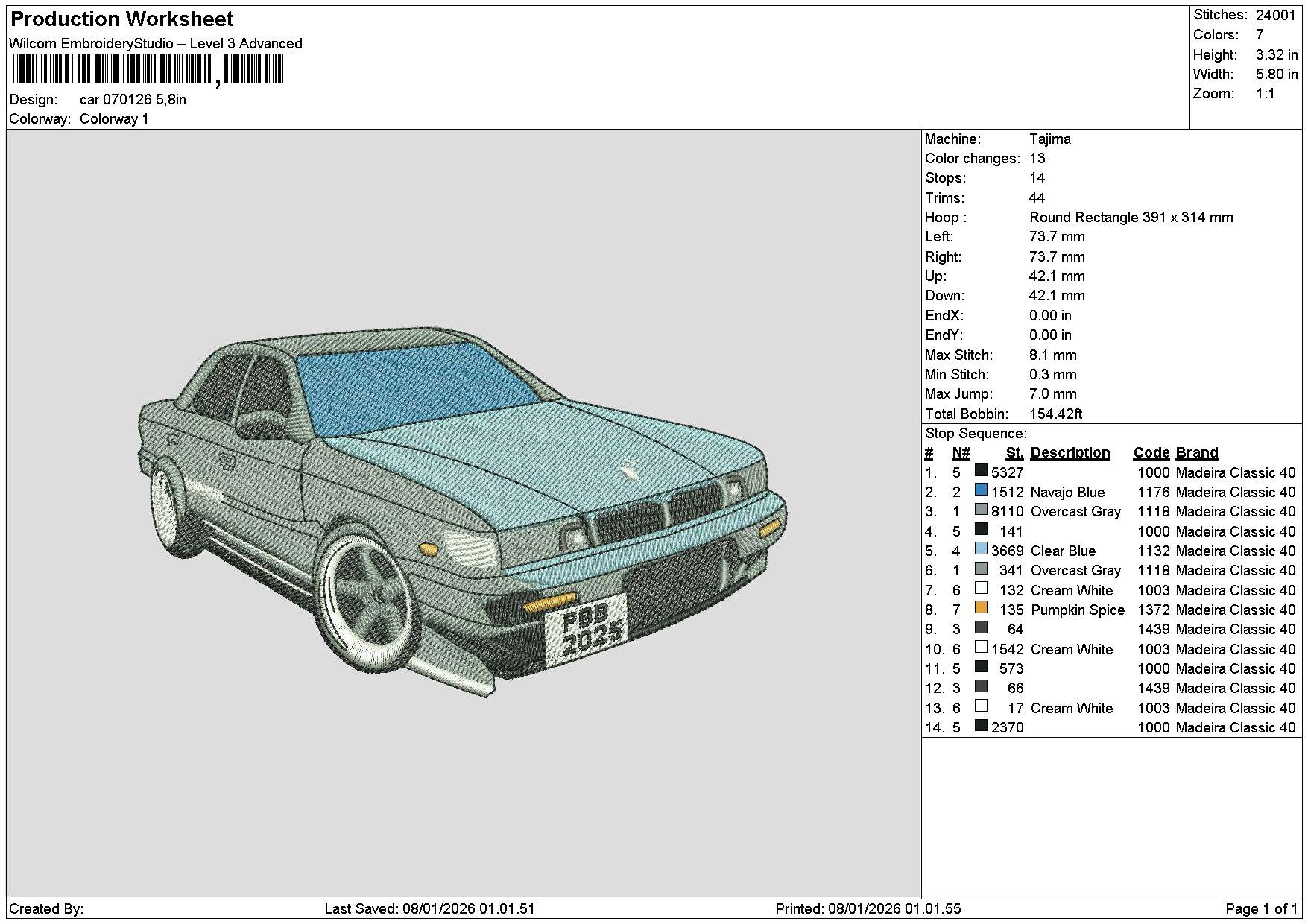The width and height of the screenshot is (1308, 924).
Task: Click the 'Colorway 1' value
Action: pos(114,119)
